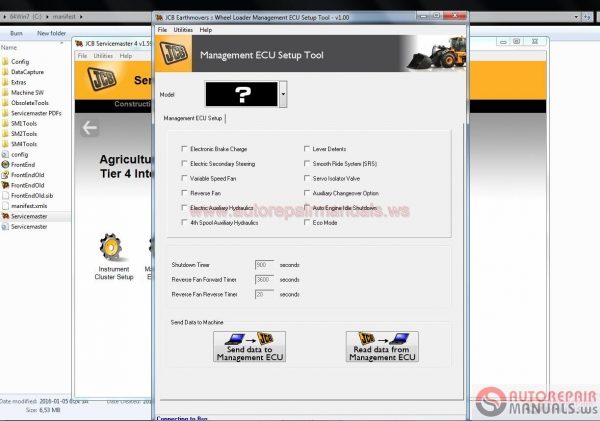Expand the manifest breadcrumb arrow

pos(81,17)
